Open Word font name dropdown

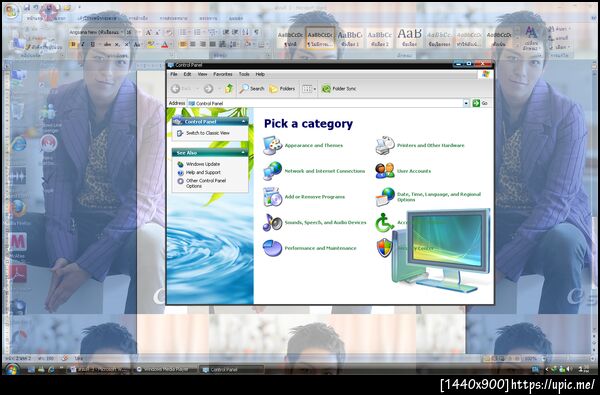tap(122, 33)
